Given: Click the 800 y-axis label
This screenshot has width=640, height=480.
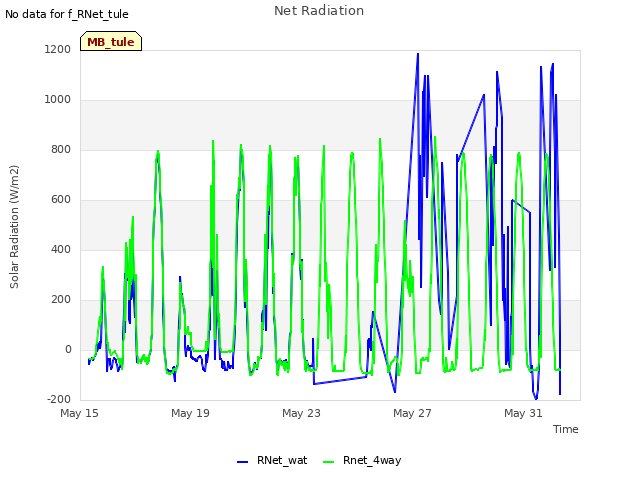Looking at the screenshot, I should coord(61,149).
